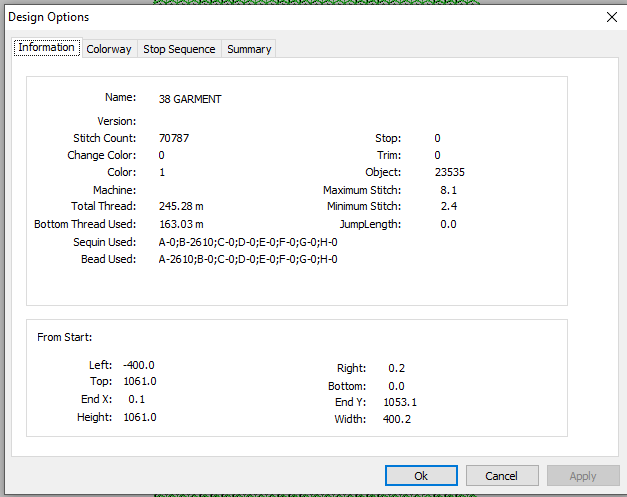Screen dimensions: 627x497
Task: Confirm with the Ok button
Action: (421, 475)
